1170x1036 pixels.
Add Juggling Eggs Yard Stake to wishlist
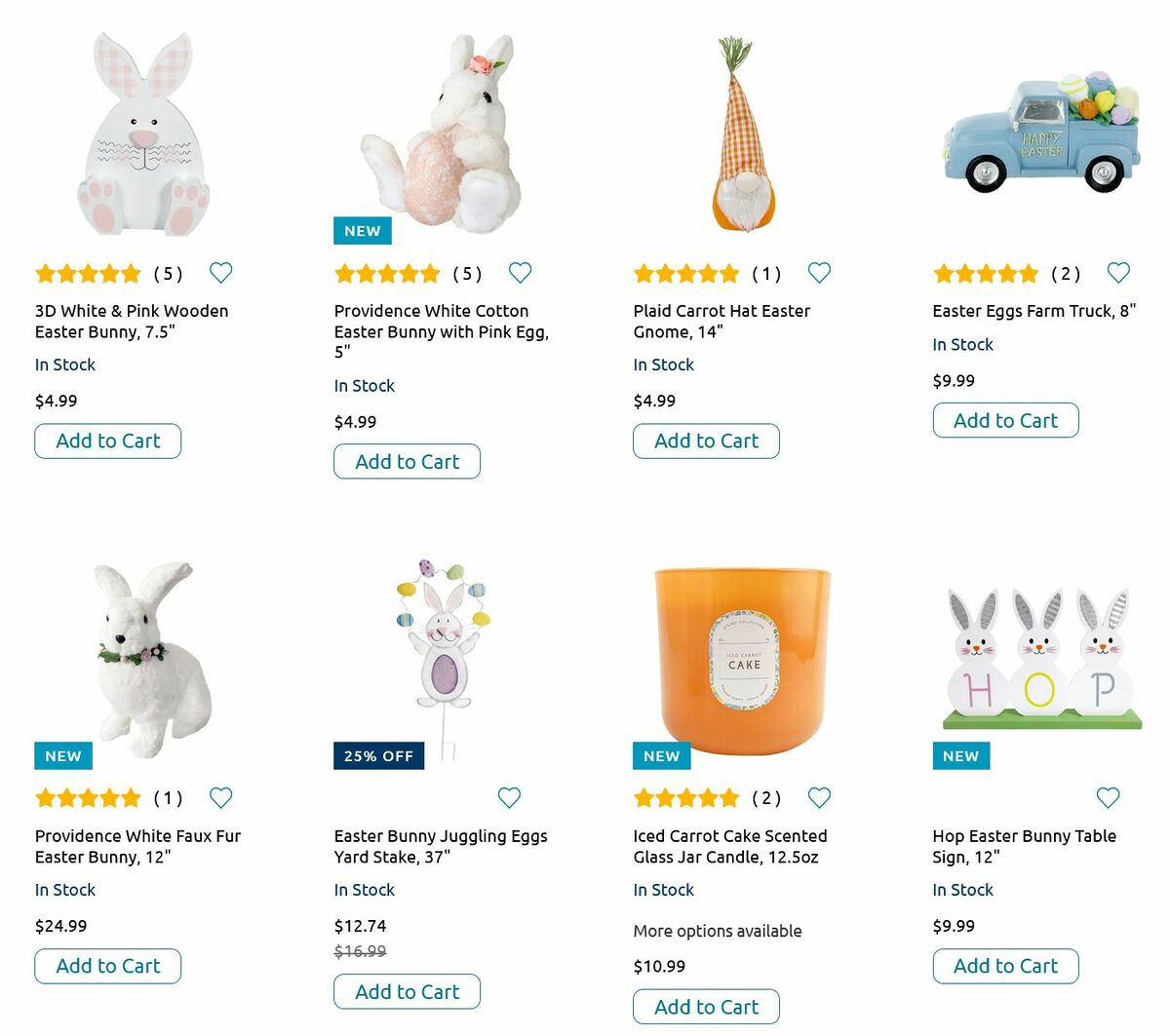(509, 798)
